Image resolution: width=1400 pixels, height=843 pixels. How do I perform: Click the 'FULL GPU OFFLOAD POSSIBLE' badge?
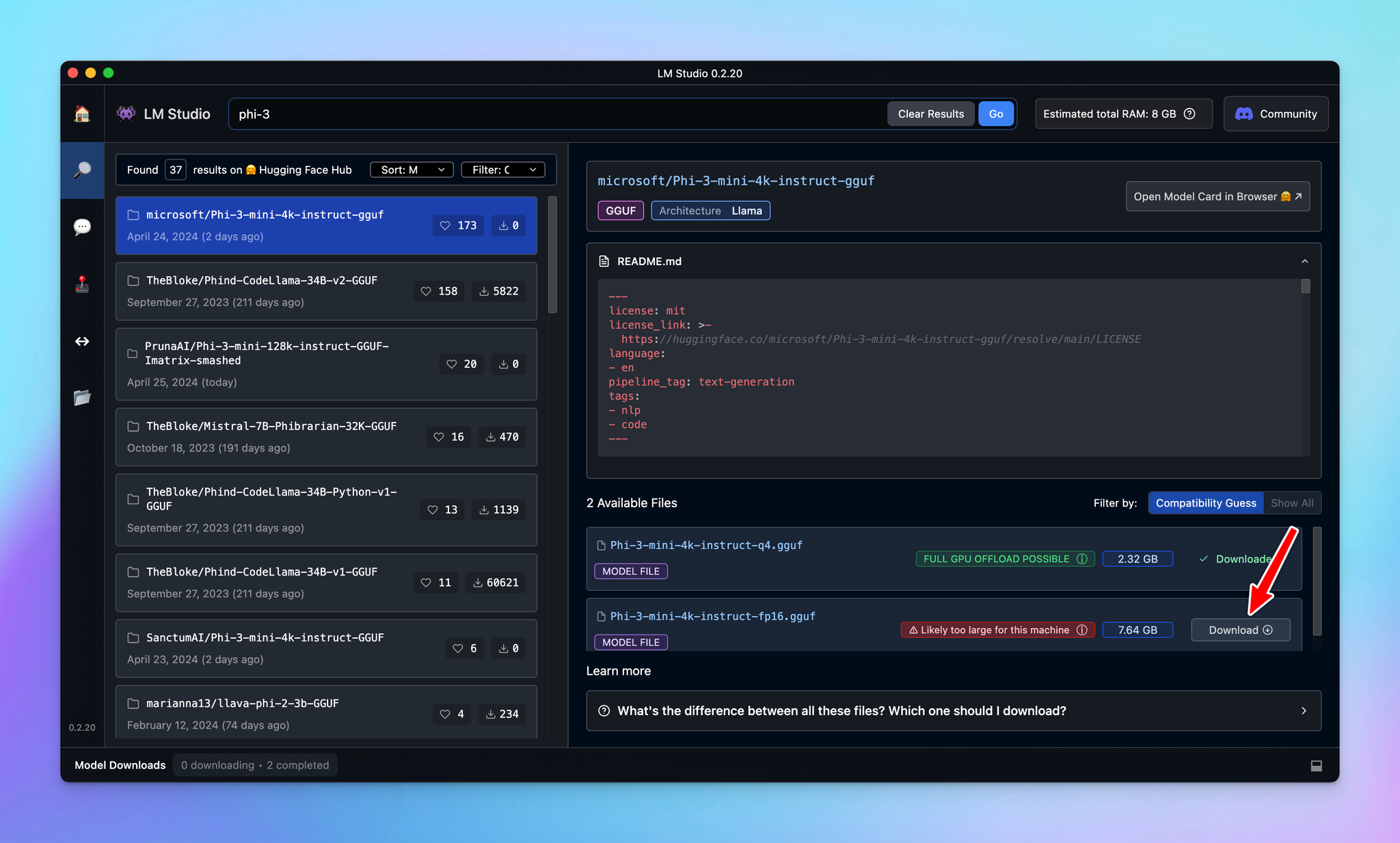[1006, 559]
